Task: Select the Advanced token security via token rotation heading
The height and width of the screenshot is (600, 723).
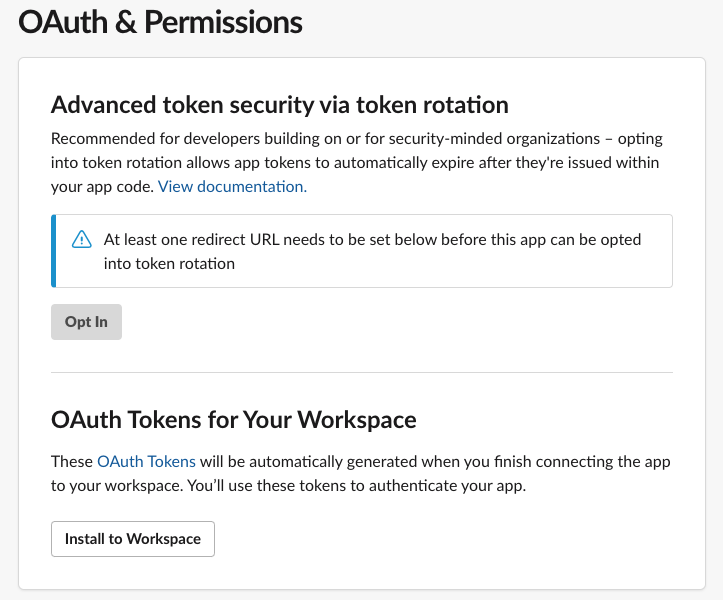Action: pyautogui.click(x=280, y=105)
